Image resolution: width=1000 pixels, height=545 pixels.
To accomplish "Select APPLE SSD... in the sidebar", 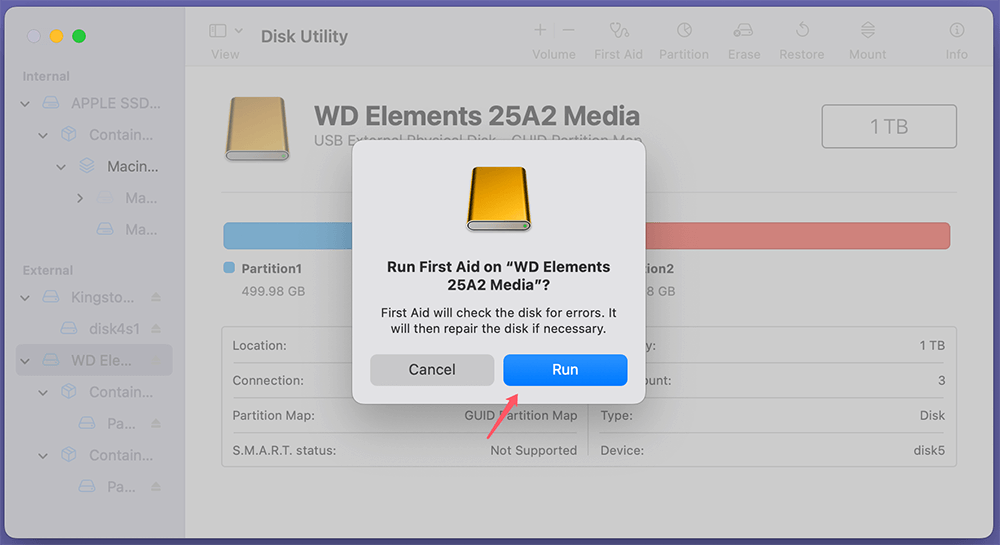I will click(x=115, y=103).
